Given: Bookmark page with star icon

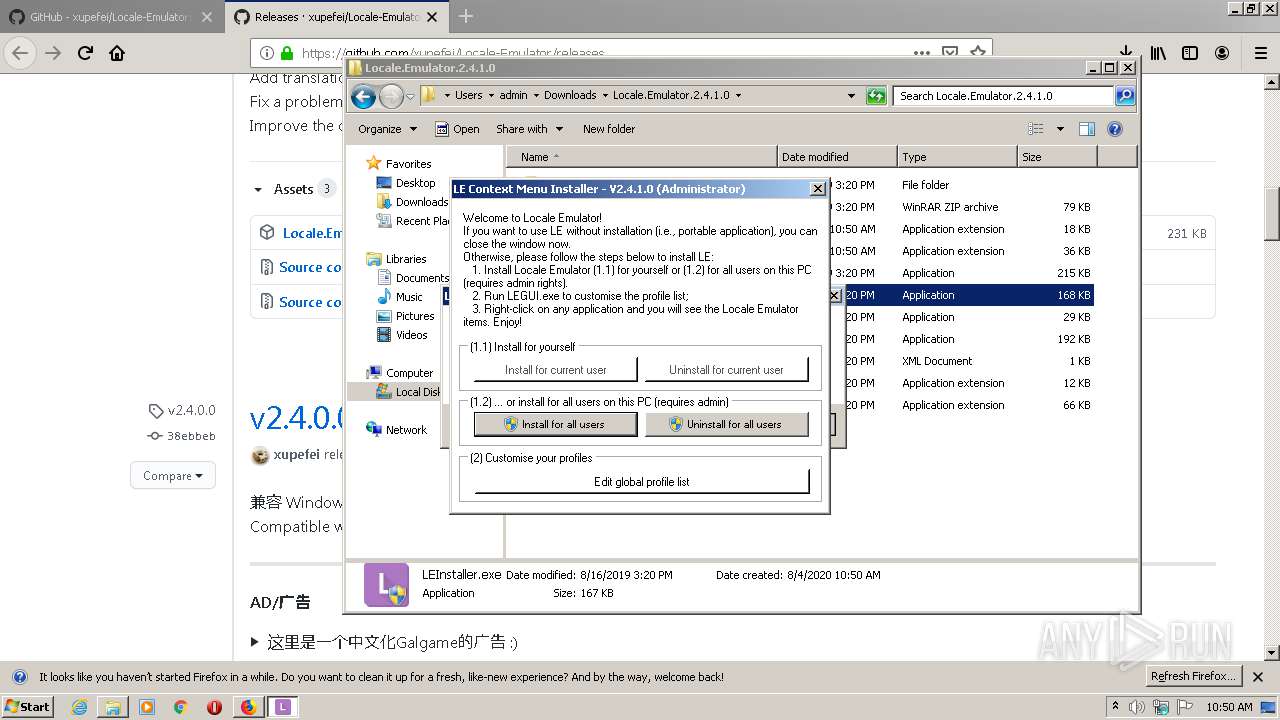Looking at the screenshot, I should pyautogui.click(x=977, y=53).
